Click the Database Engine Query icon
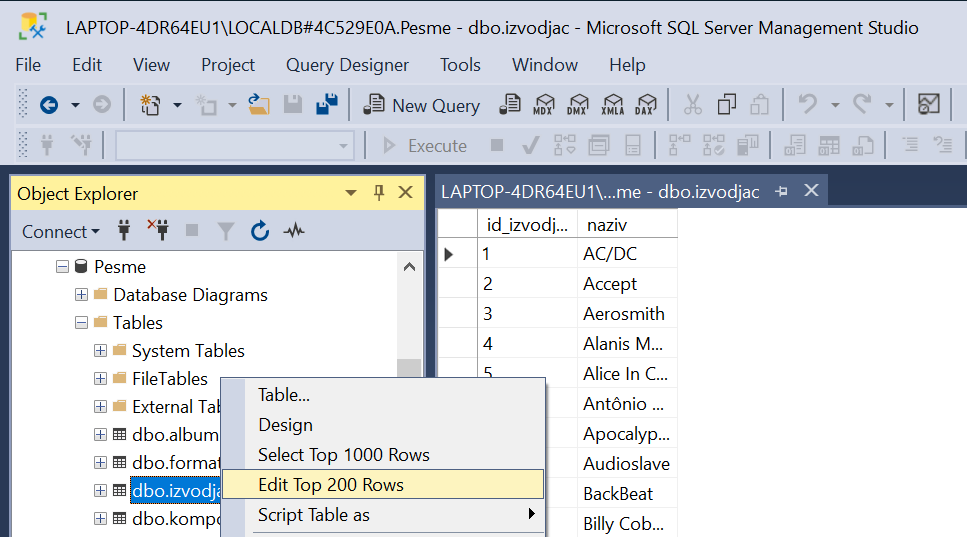This screenshot has height=537, width=967. [x=509, y=105]
